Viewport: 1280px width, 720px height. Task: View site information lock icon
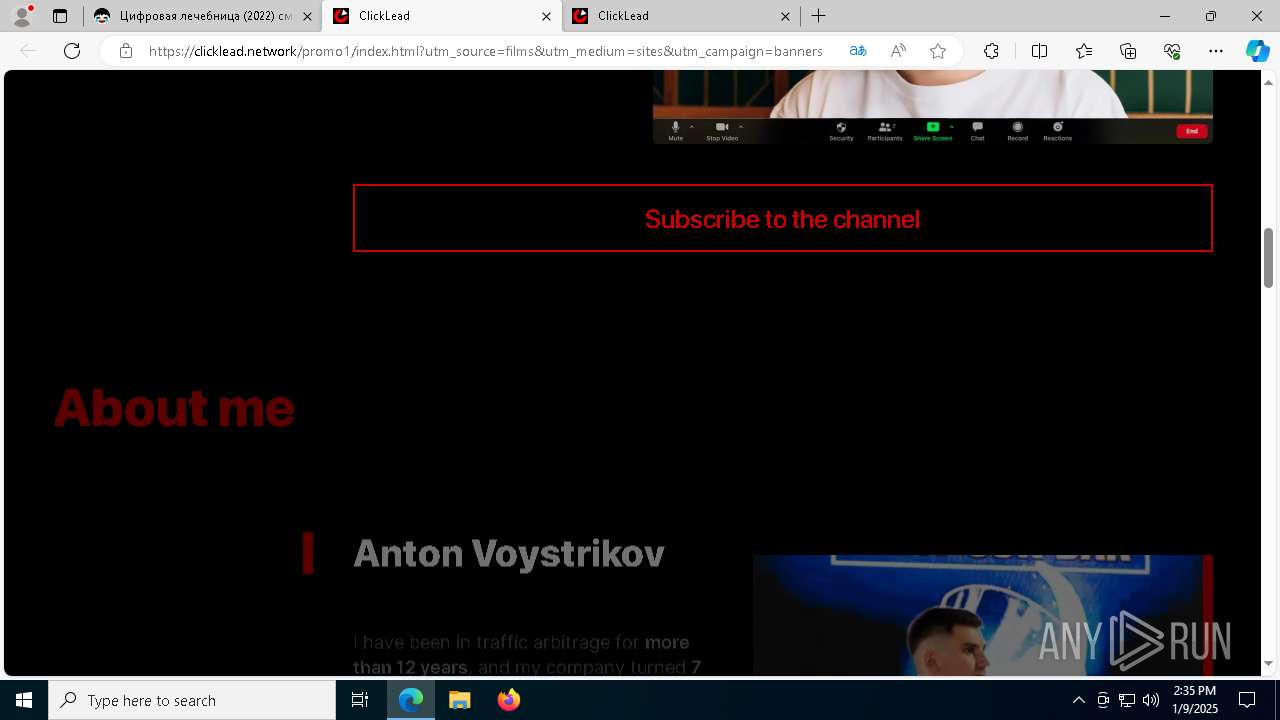click(x=125, y=51)
